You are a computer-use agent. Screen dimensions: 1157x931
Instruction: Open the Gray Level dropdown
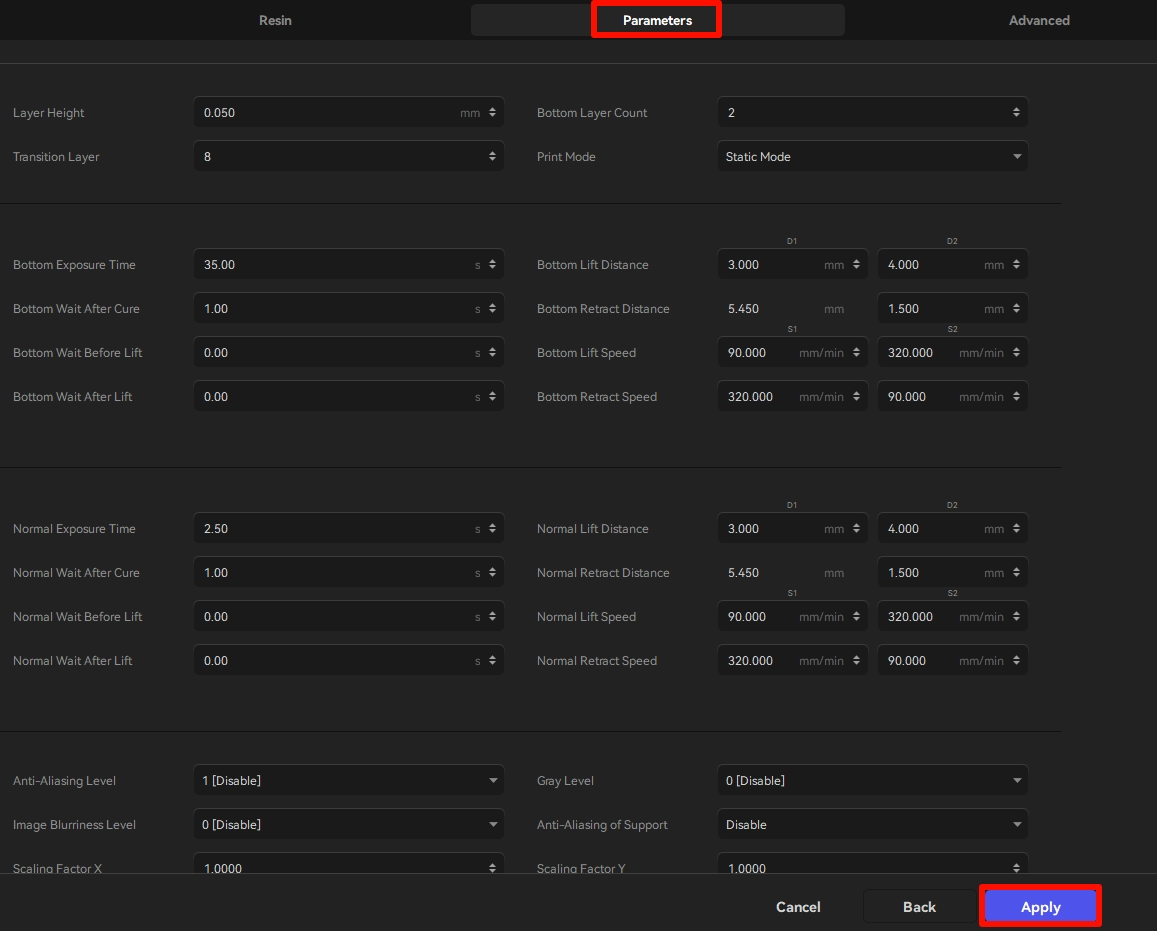point(872,781)
